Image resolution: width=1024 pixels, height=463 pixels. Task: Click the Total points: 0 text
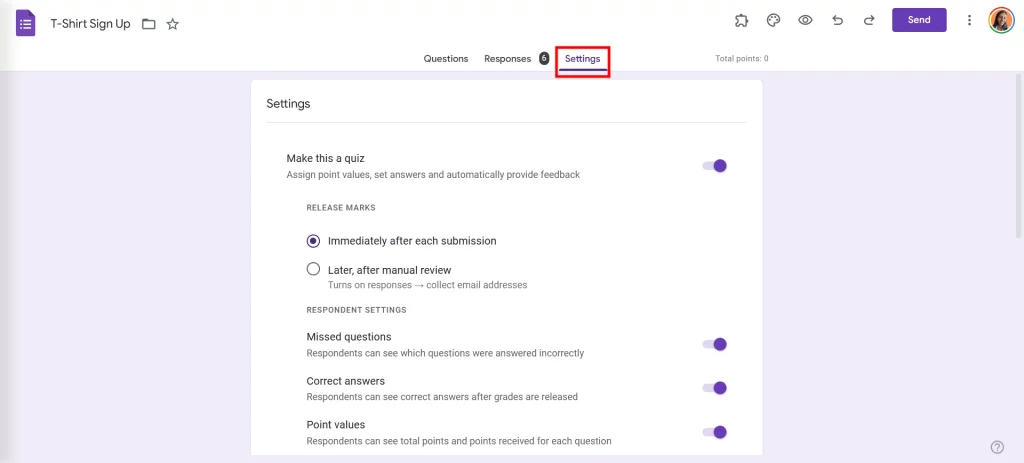[742, 59]
